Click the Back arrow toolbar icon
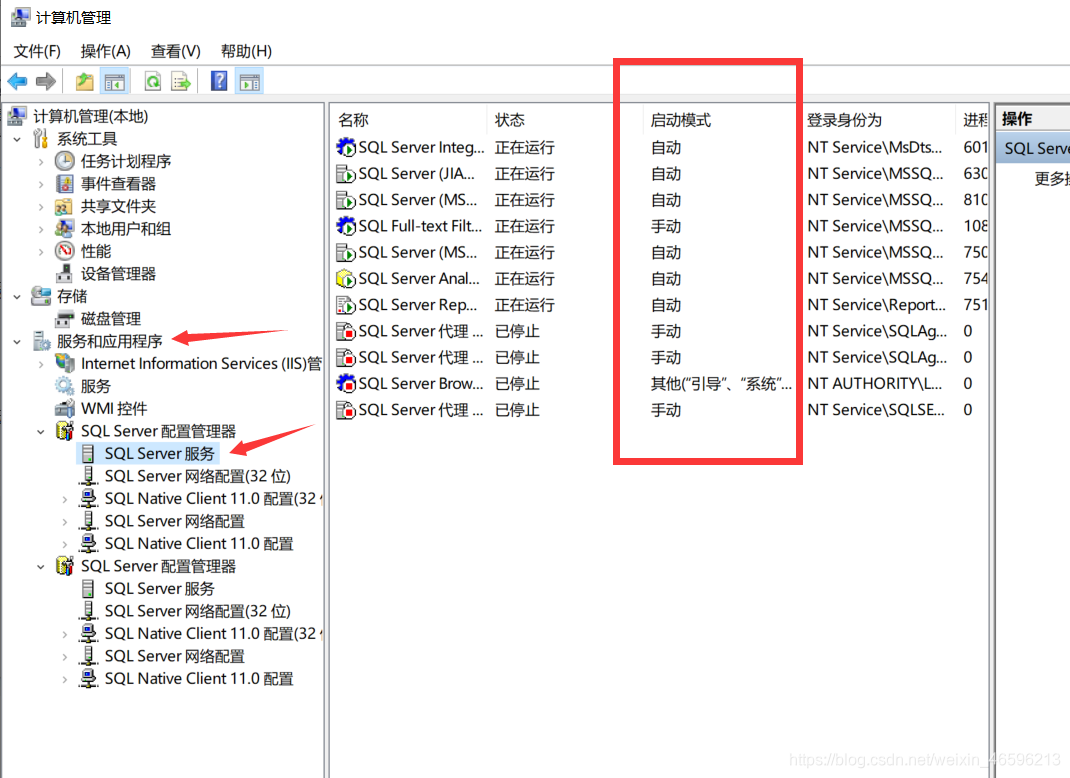1070x778 pixels. pyautogui.click(x=17, y=82)
